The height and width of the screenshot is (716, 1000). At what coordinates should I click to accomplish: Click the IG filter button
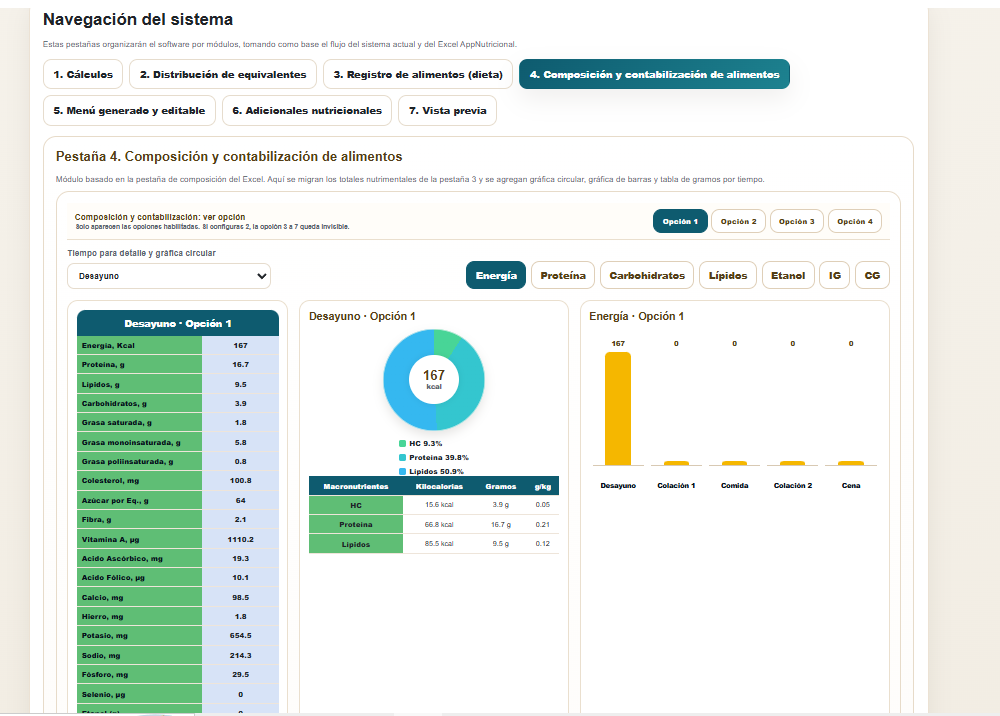pos(835,275)
